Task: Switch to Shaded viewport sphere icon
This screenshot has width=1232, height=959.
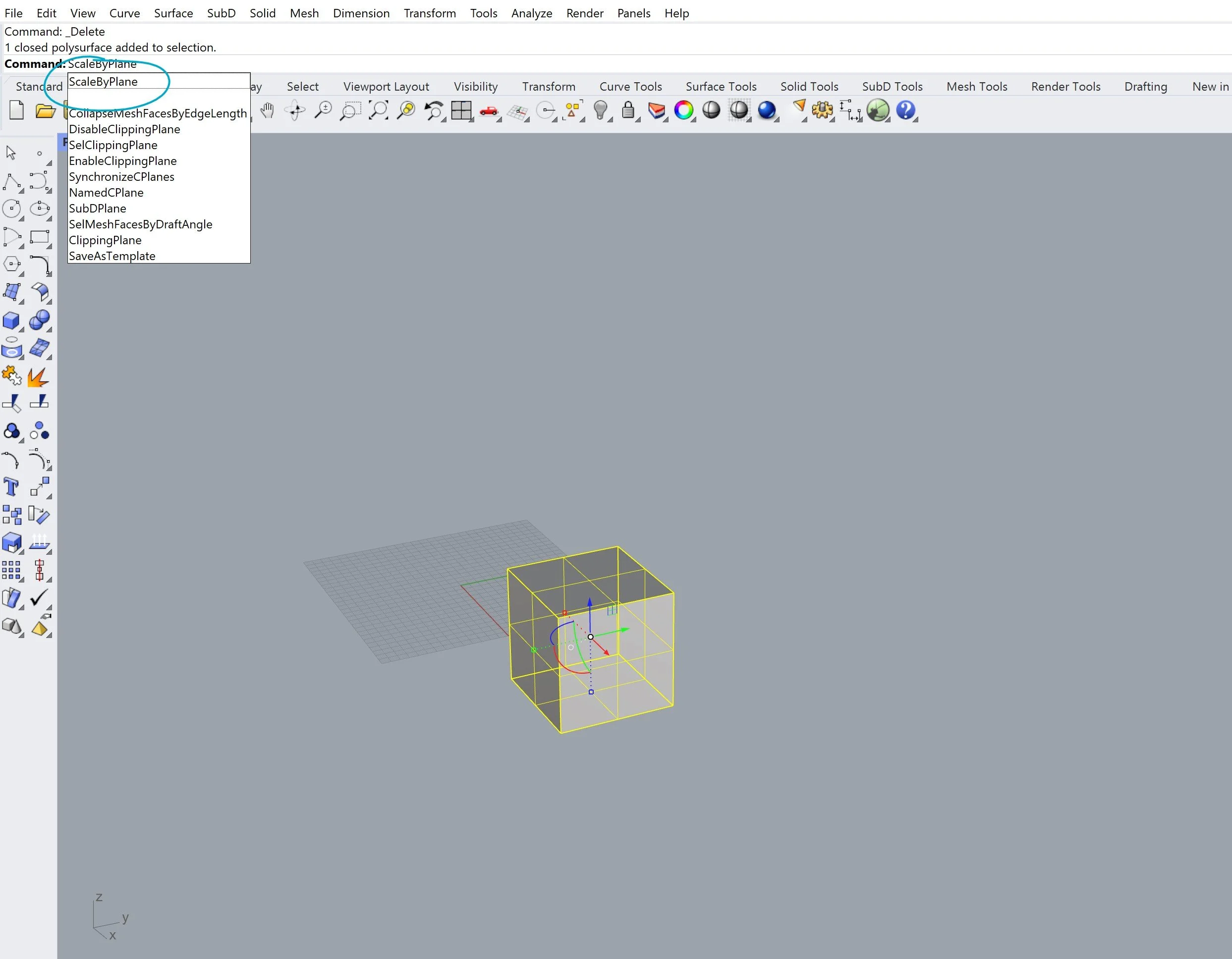Action: (711, 110)
